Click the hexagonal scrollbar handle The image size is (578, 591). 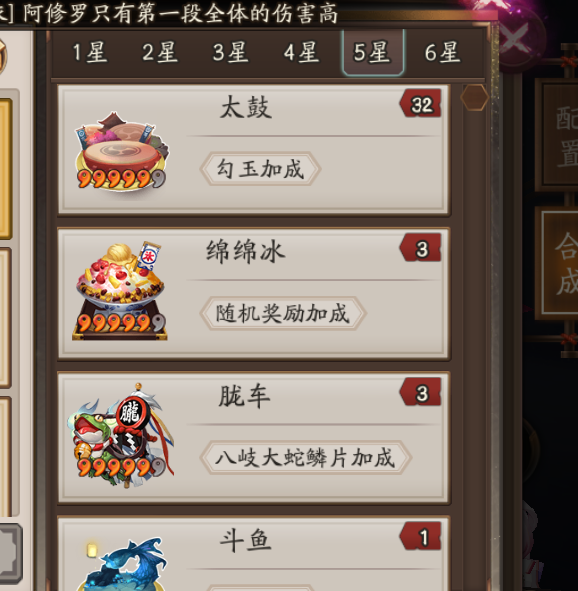pyautogui.click(x=475, y=97)
